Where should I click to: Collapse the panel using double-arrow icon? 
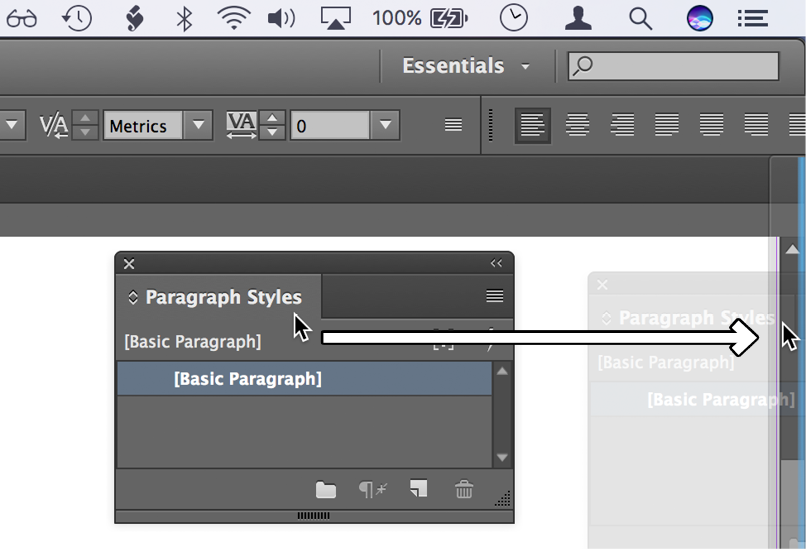496,264
